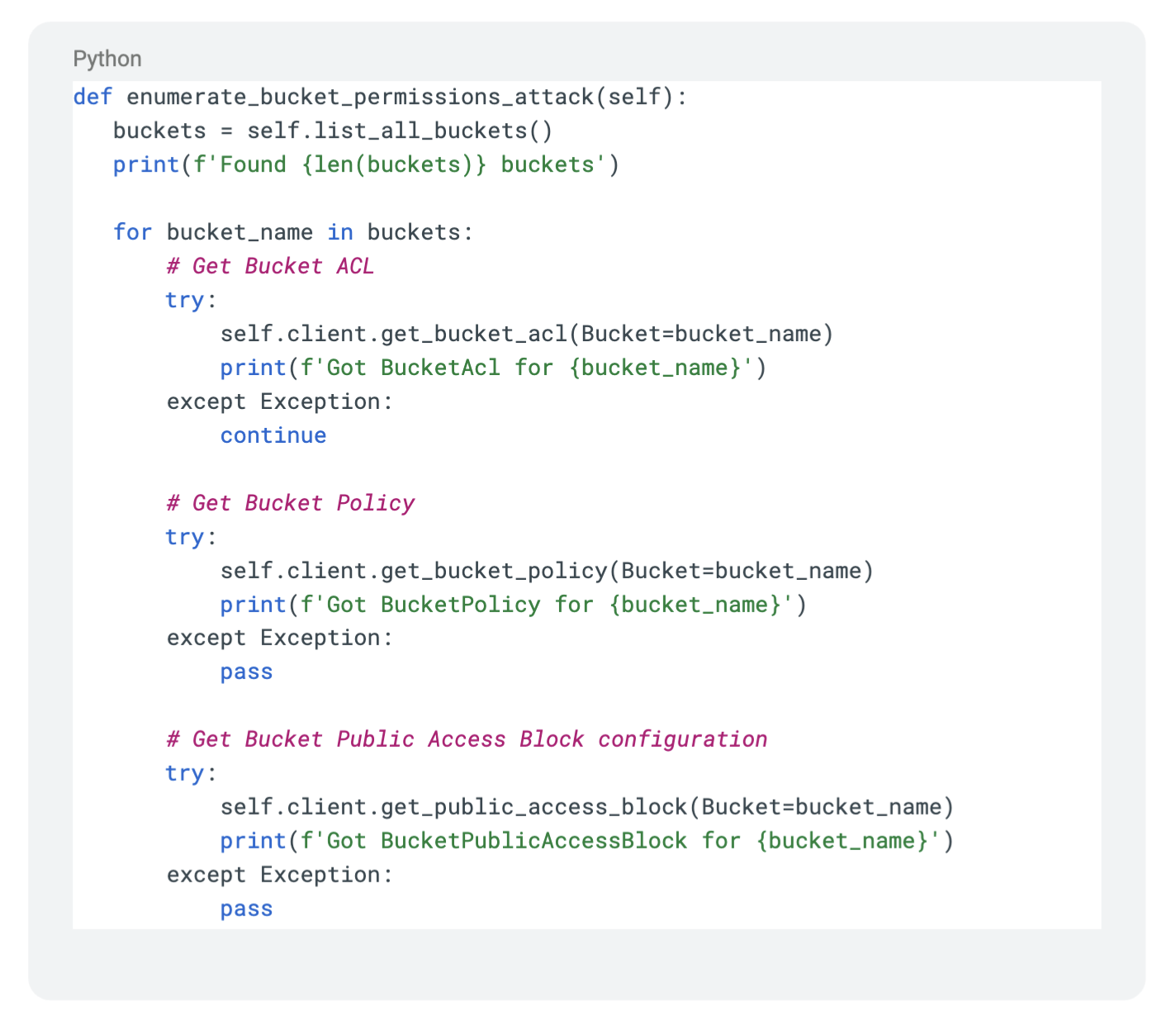The image size is (1176, 1026).
Task: Click the '# Get Bucket Policy' comment
Action: click(x=290, y=503)
